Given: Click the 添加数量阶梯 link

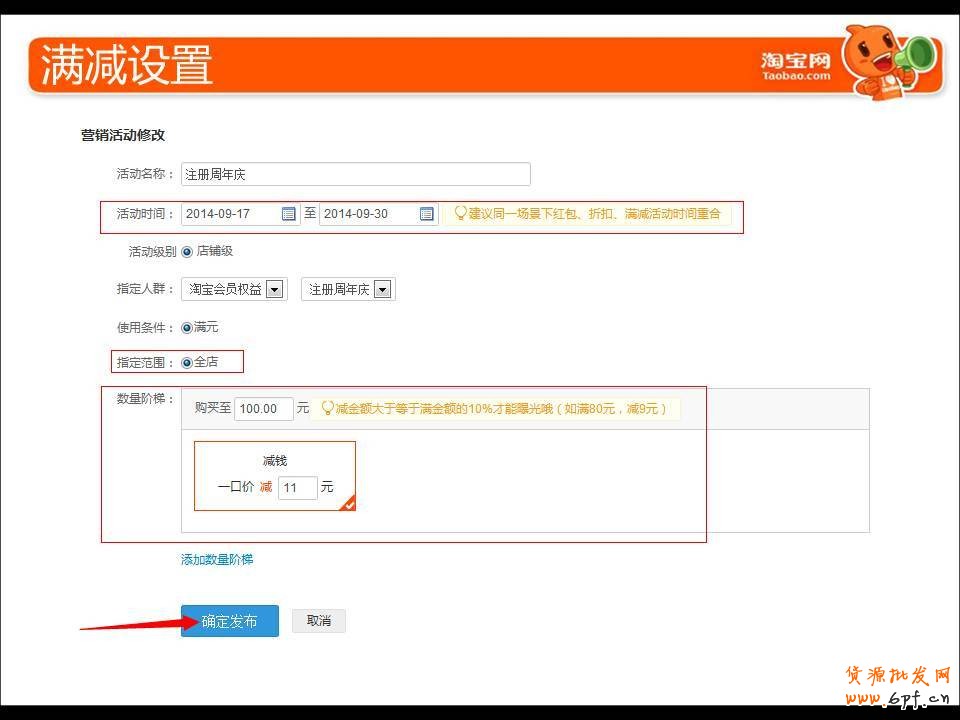Looking at the screenshot, I should pos(217,559).
